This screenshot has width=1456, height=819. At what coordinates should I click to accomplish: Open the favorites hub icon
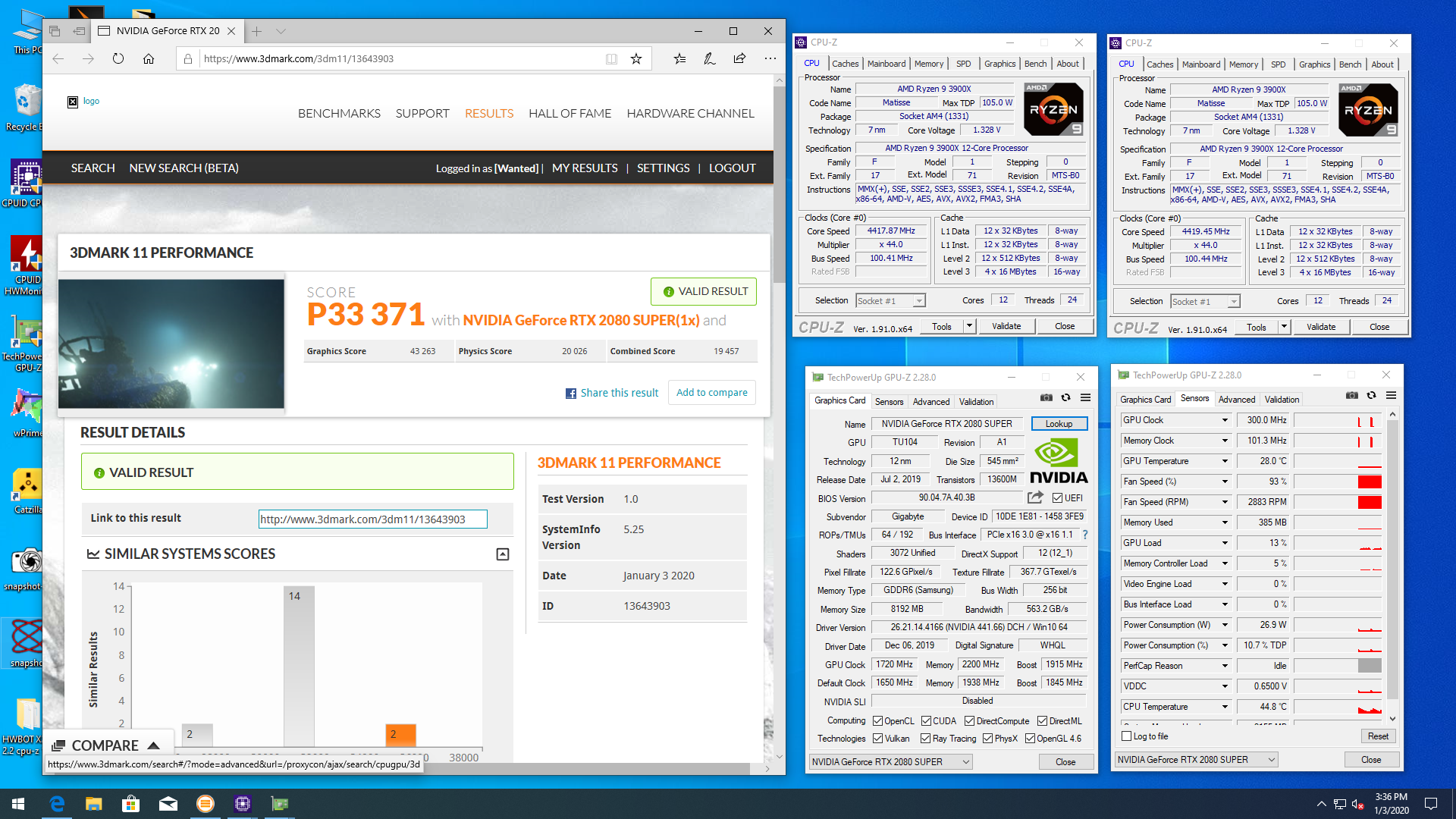click(679, 58)
